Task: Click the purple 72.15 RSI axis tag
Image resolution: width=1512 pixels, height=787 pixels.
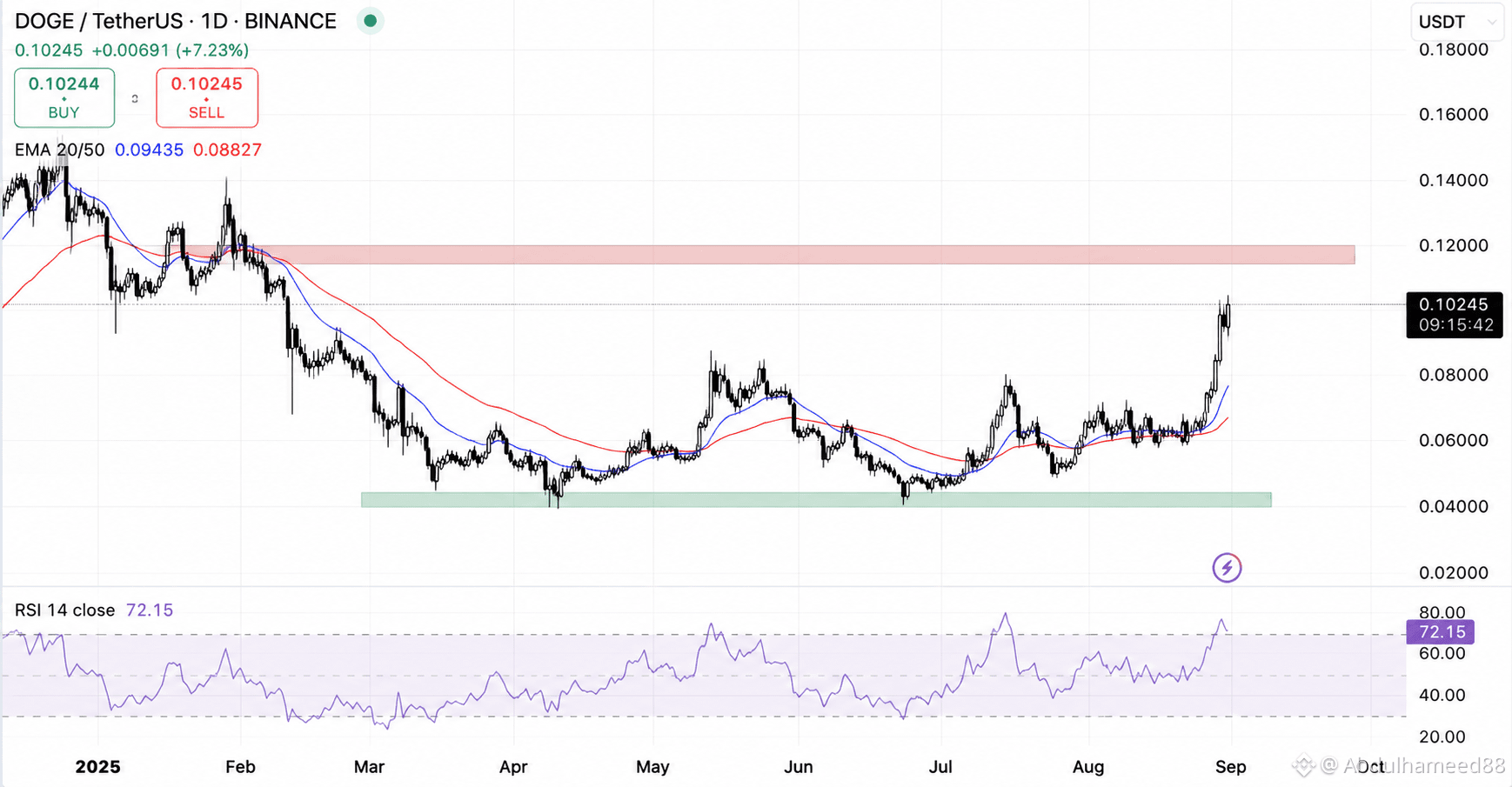Action: (x=1441, y=632)
